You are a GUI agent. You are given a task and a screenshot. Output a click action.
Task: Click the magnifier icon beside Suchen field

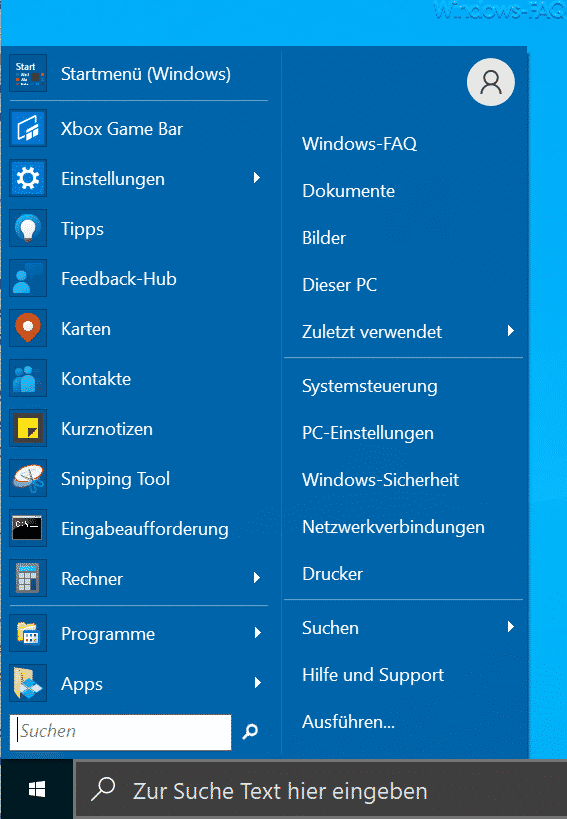(250, 731)
